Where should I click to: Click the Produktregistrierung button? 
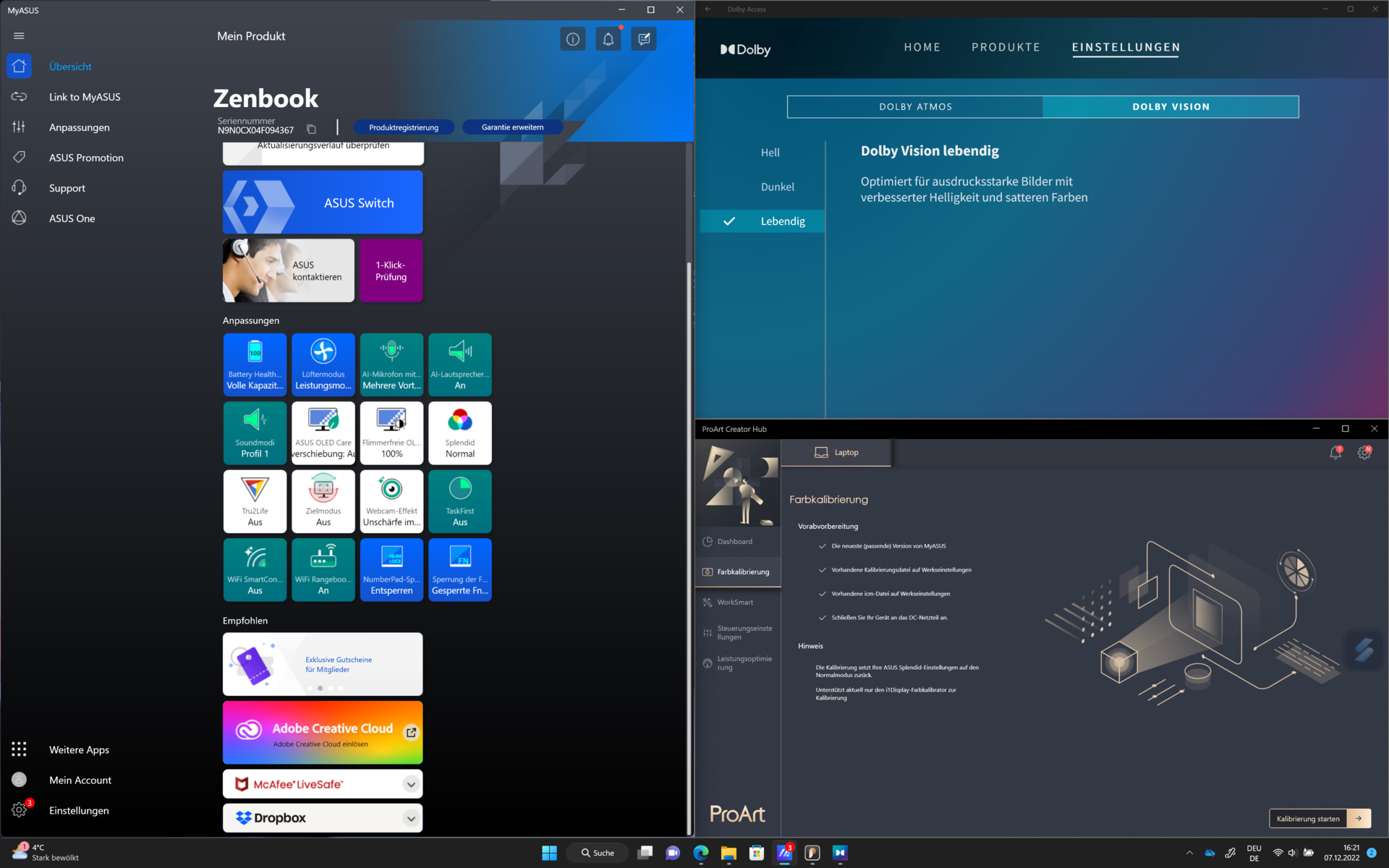pos(403,127)
